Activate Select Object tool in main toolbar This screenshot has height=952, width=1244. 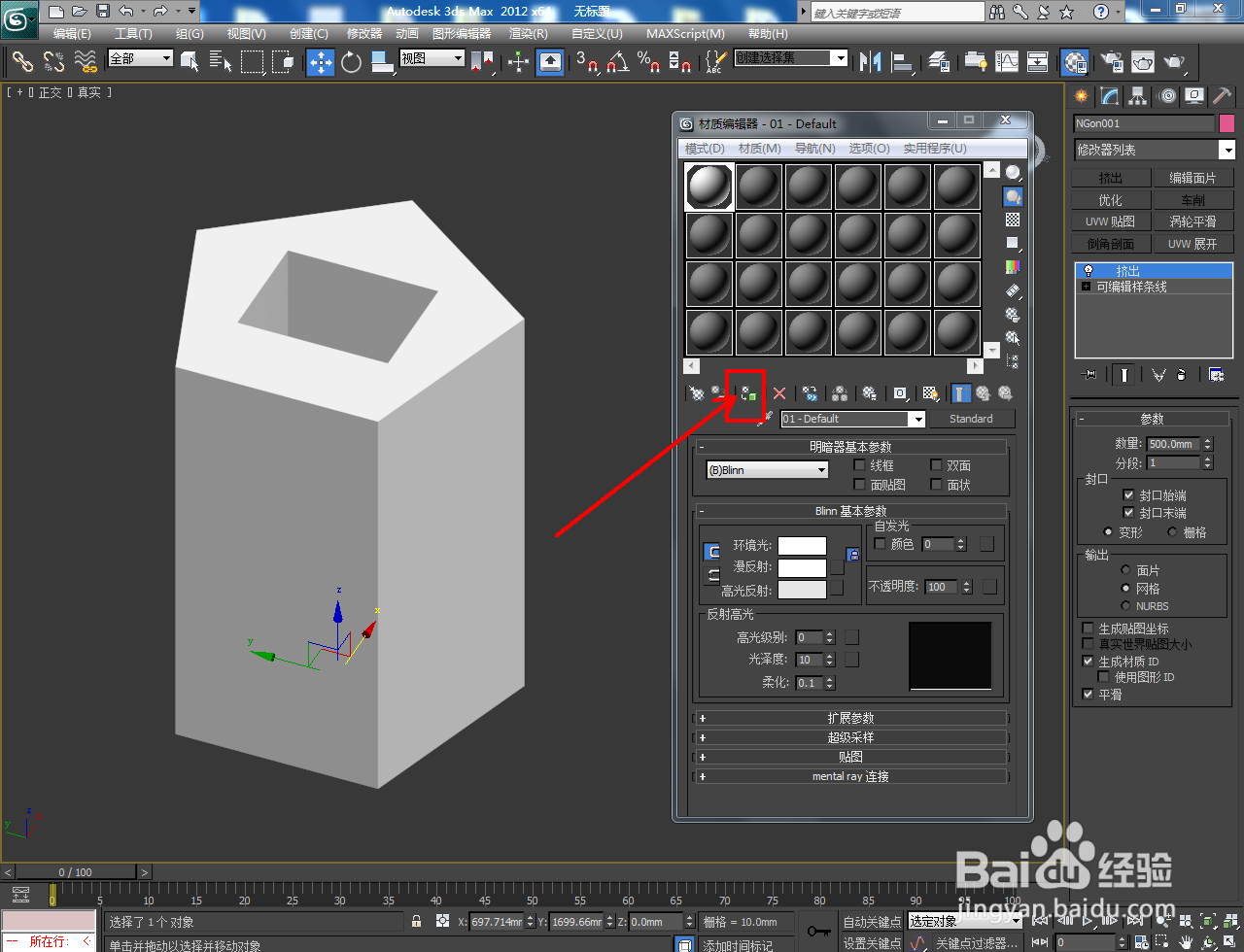pos(190,62)
